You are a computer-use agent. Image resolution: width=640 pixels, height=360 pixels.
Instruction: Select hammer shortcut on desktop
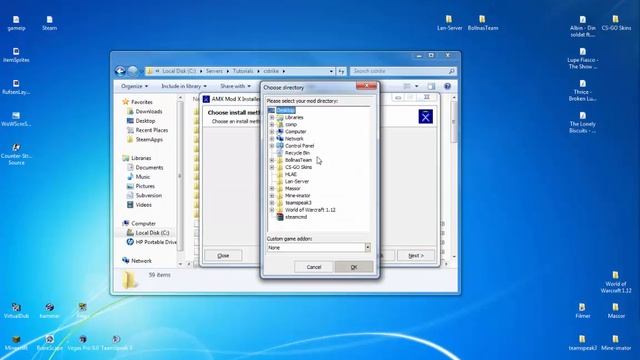point(49,311)
